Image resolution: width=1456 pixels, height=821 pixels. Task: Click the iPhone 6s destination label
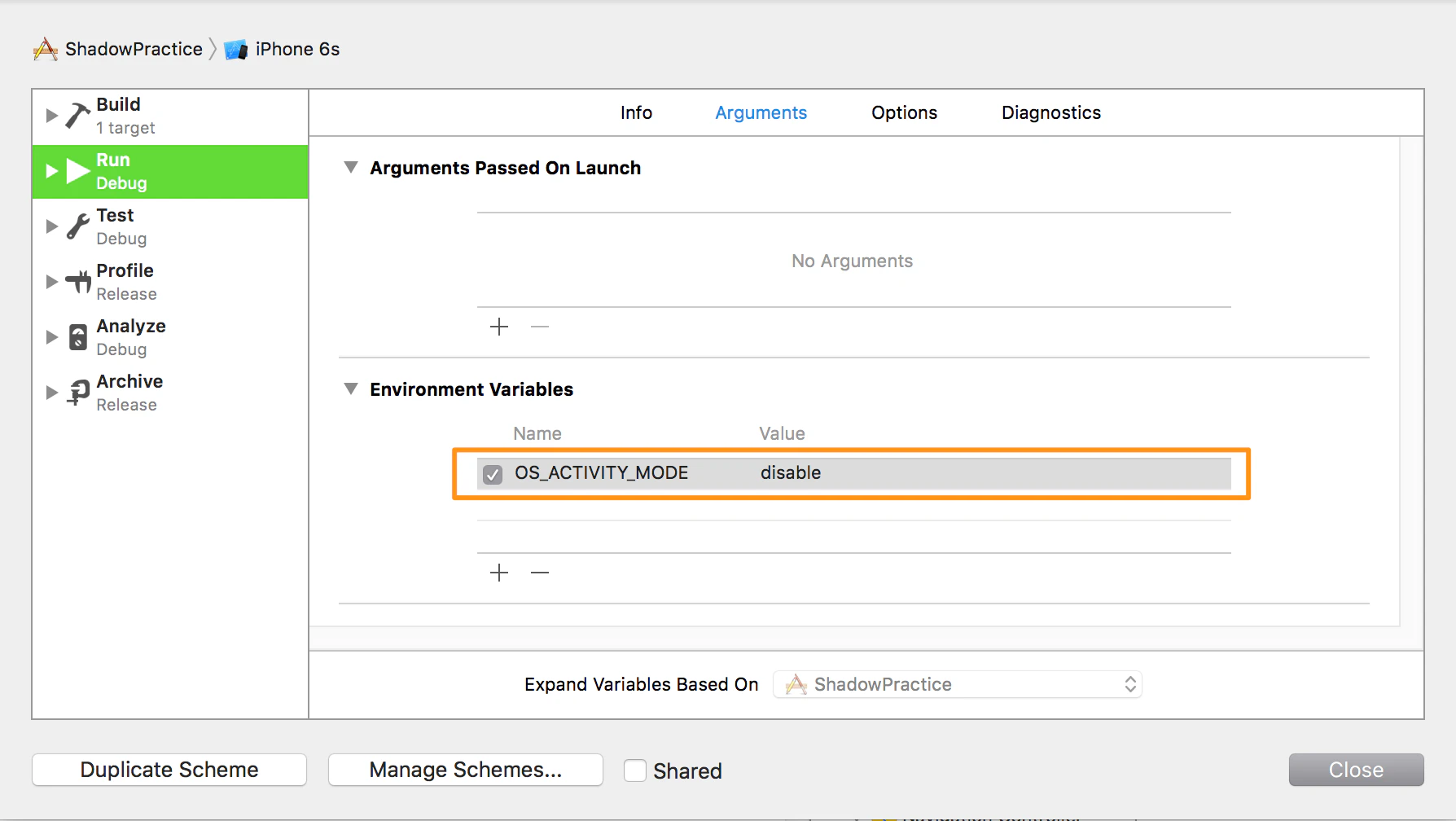pyautogui.click(x=297, y=49)
